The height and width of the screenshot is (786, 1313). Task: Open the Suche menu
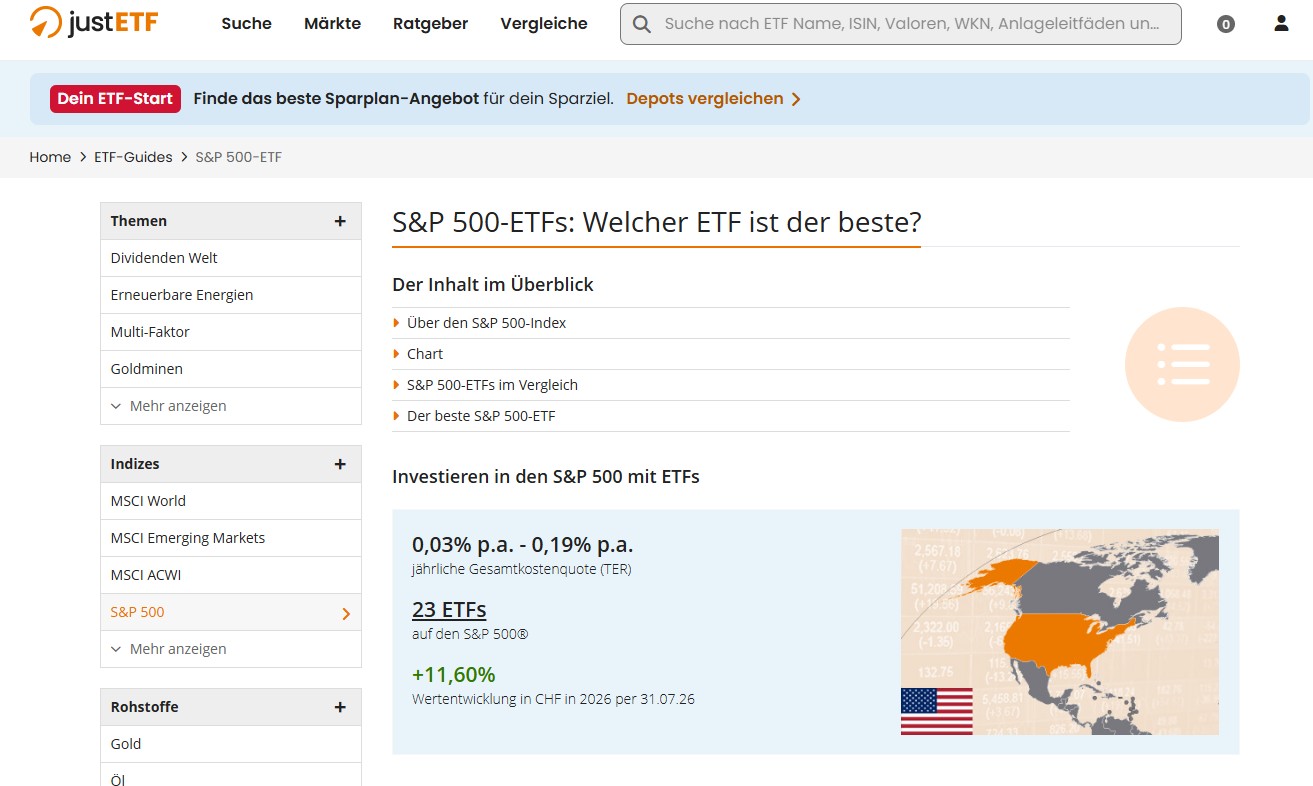pos(247,23)
